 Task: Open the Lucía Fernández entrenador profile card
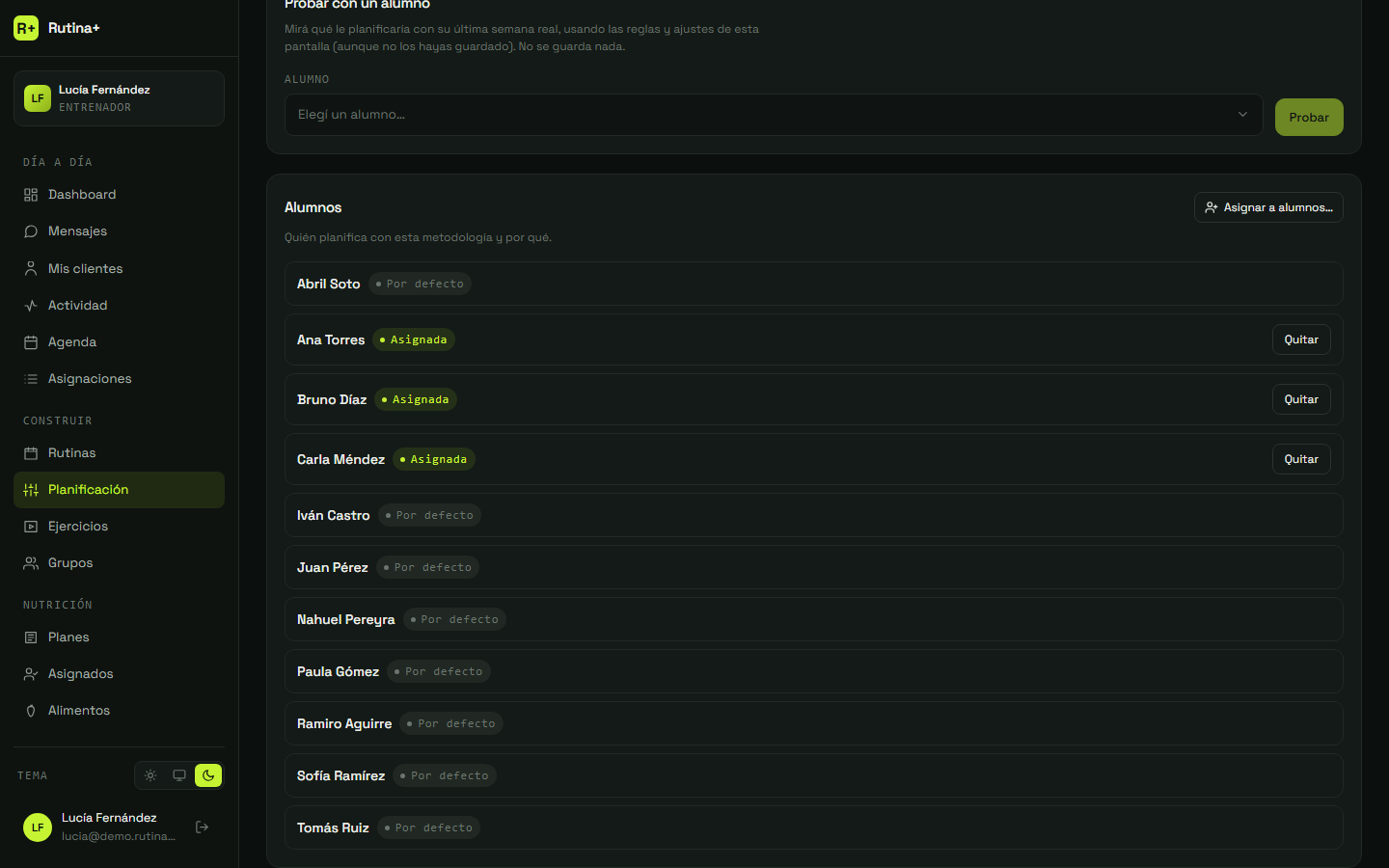click(x=119, y=98)
